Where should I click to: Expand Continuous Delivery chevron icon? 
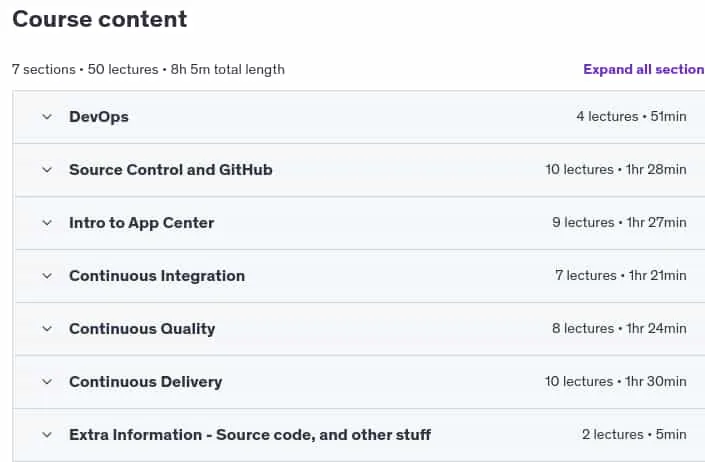click(47, 382)
